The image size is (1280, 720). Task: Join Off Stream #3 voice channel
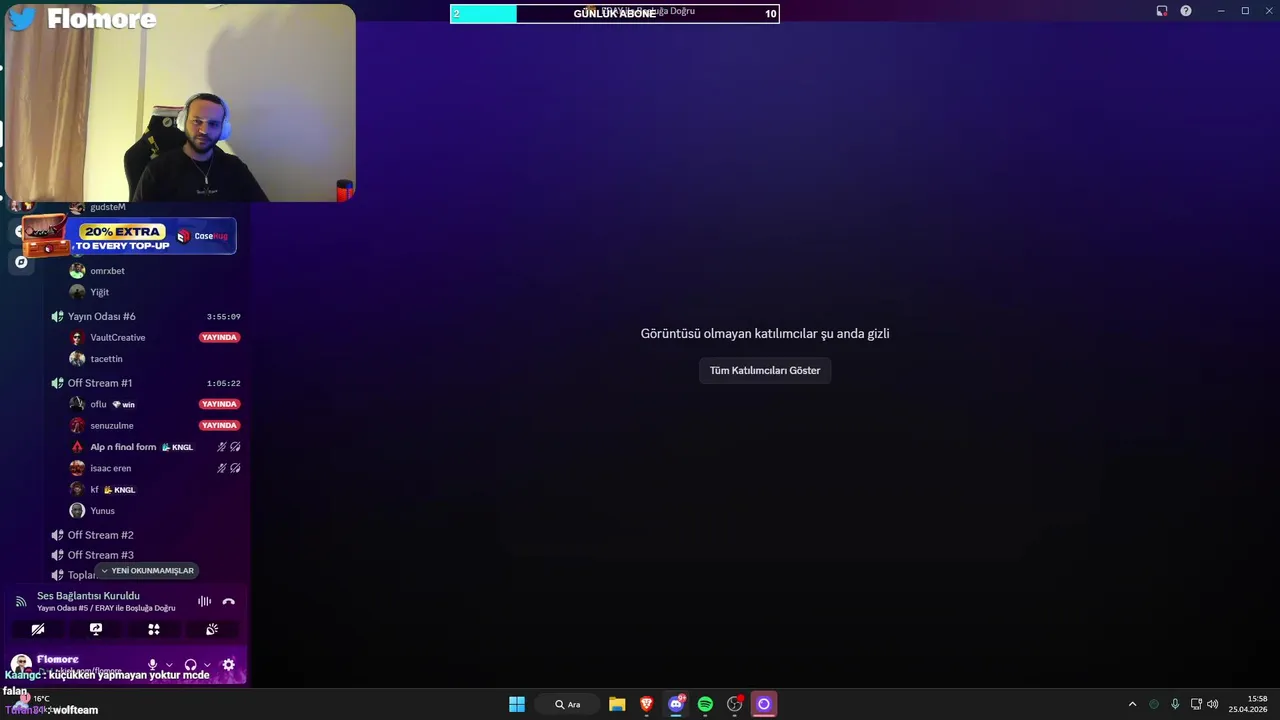[101, 555]
